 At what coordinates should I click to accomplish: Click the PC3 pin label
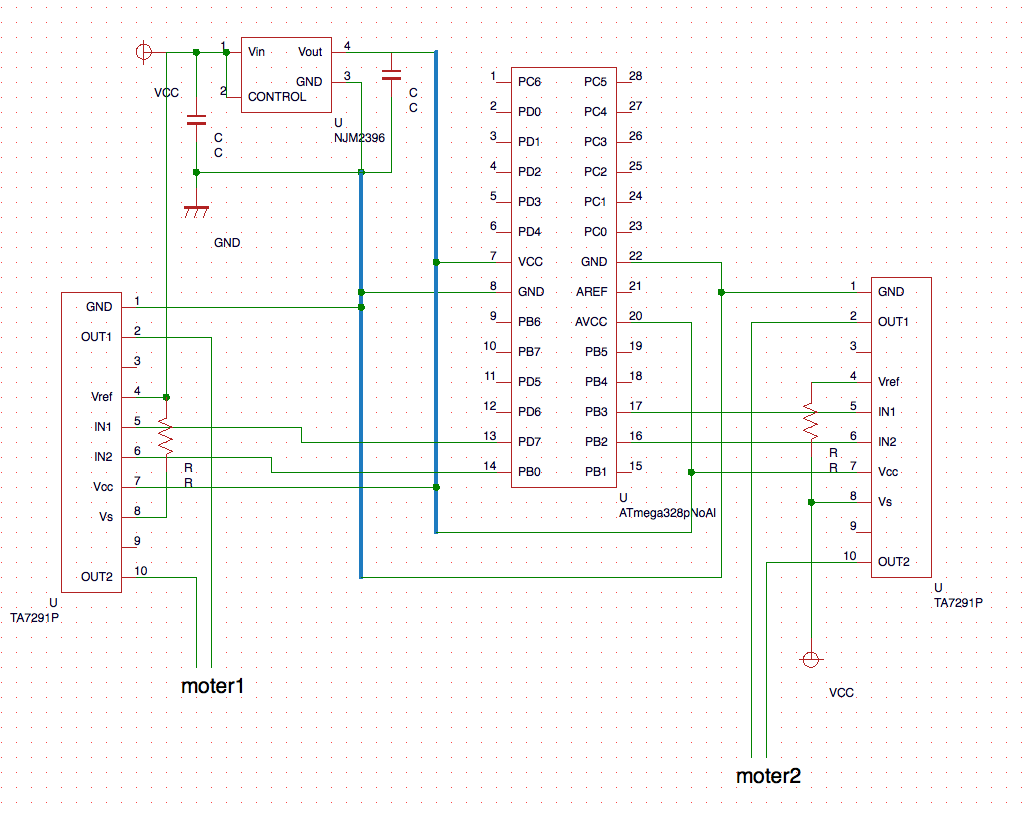(x=595, y=142)
